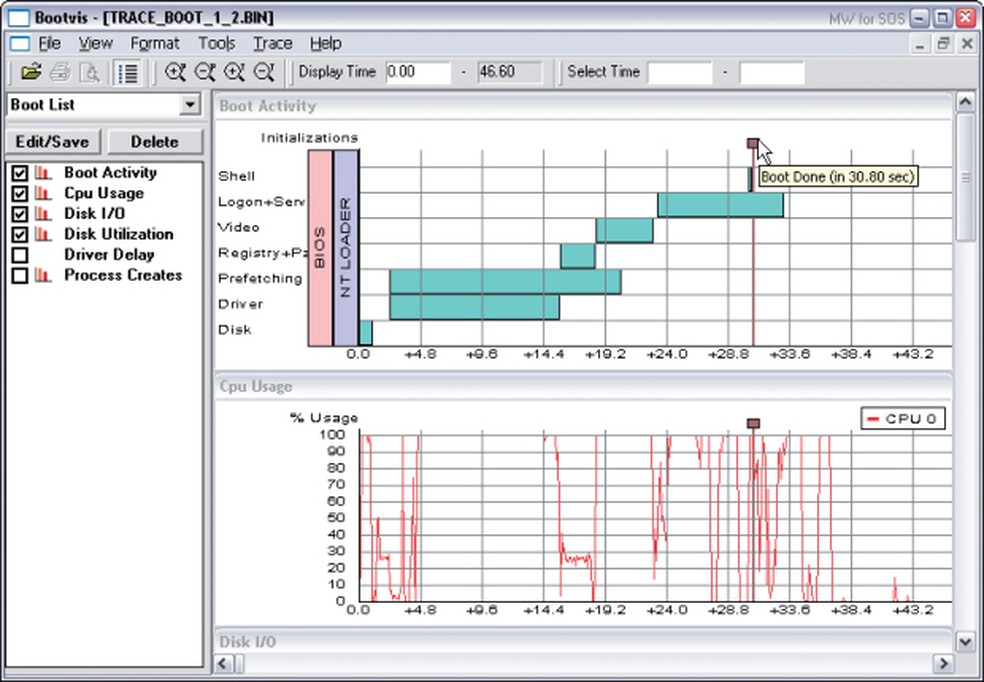Expand the Boot List dropdown

[x=190, y=105]
